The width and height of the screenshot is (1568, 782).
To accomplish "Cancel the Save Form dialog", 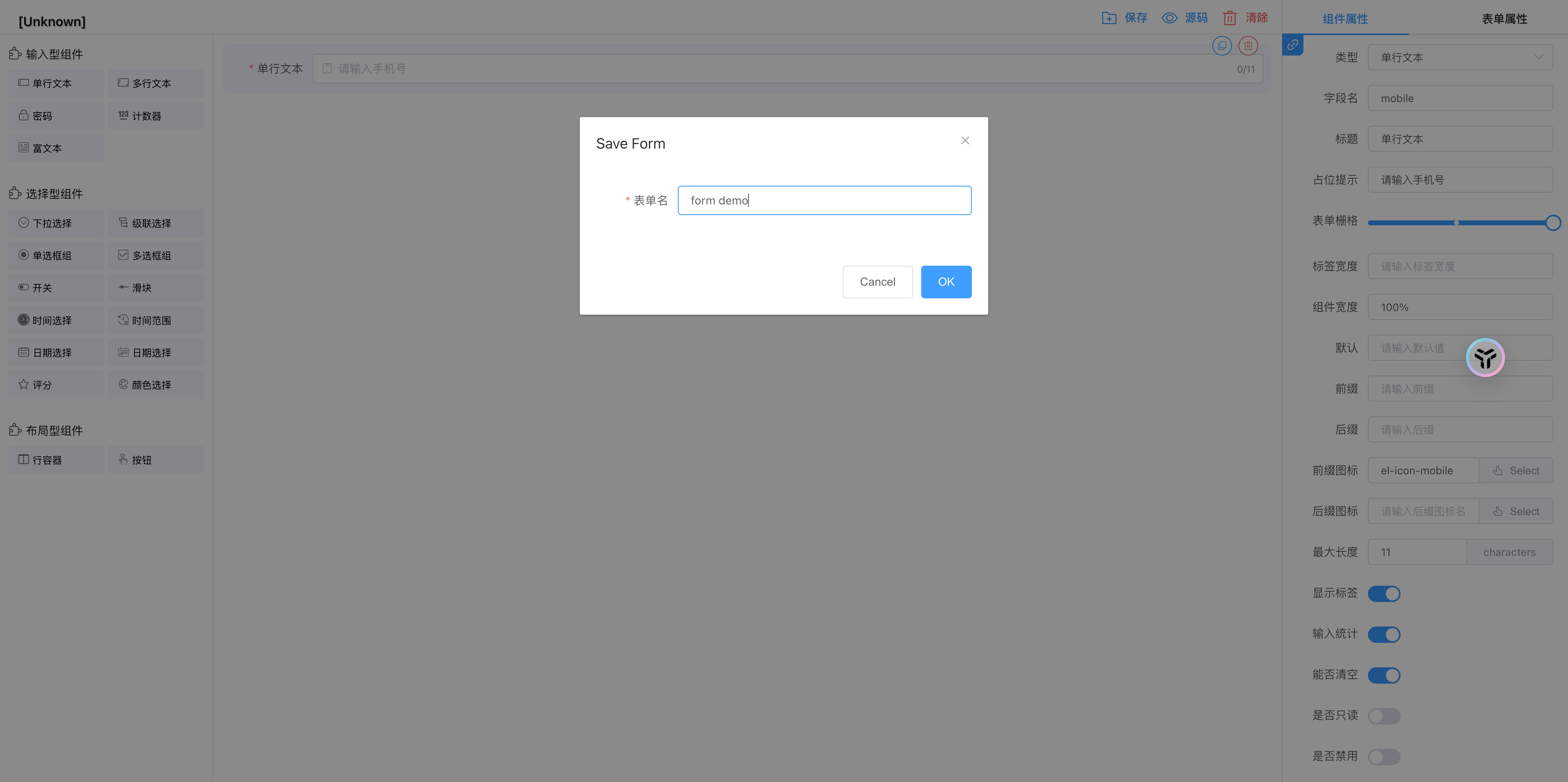I will (877, 282).
